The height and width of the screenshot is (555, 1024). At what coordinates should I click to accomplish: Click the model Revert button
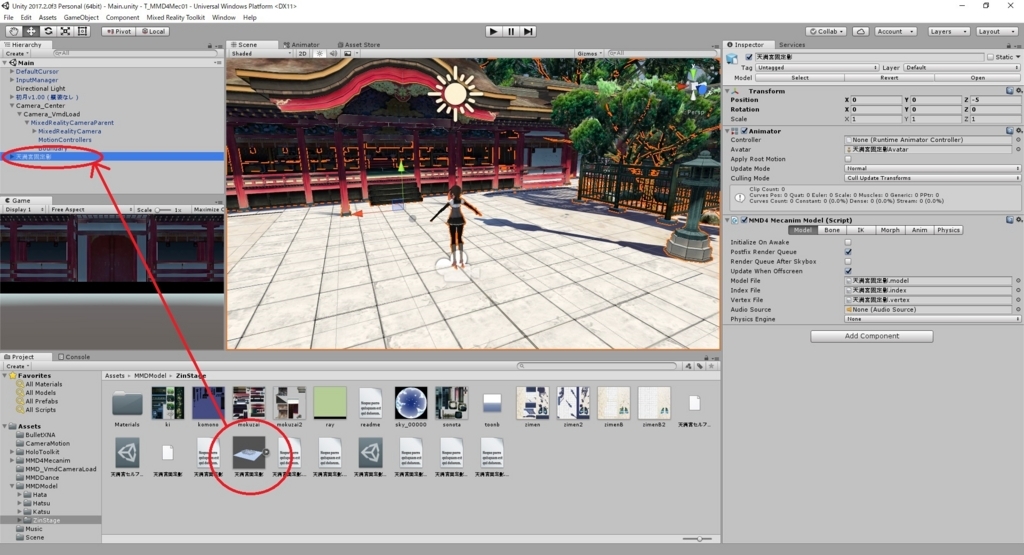pos(889,78)
